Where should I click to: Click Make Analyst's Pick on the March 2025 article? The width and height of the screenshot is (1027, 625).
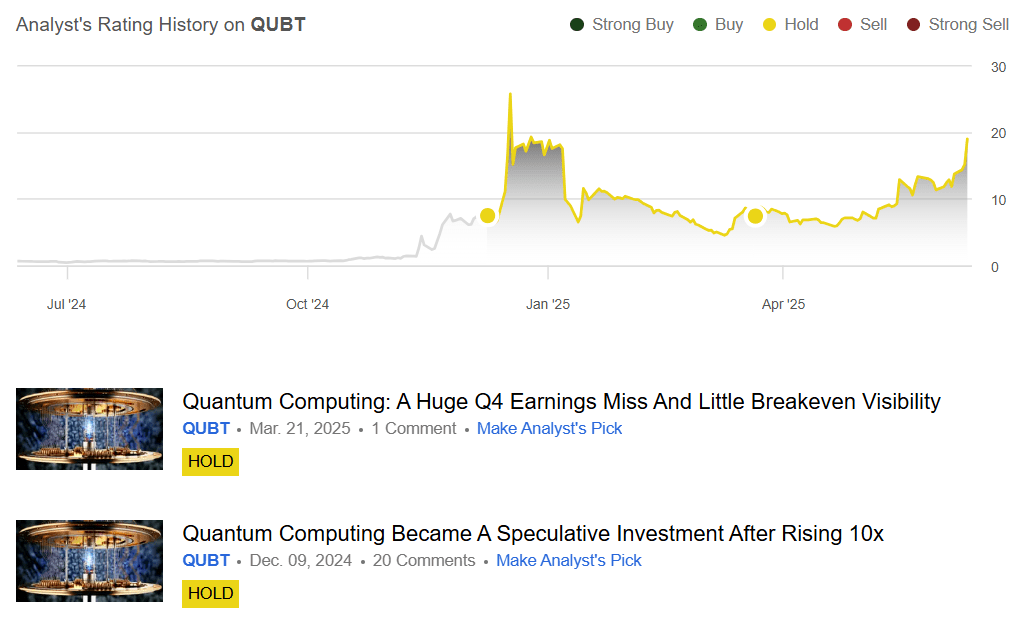click(x=549, y=428)
